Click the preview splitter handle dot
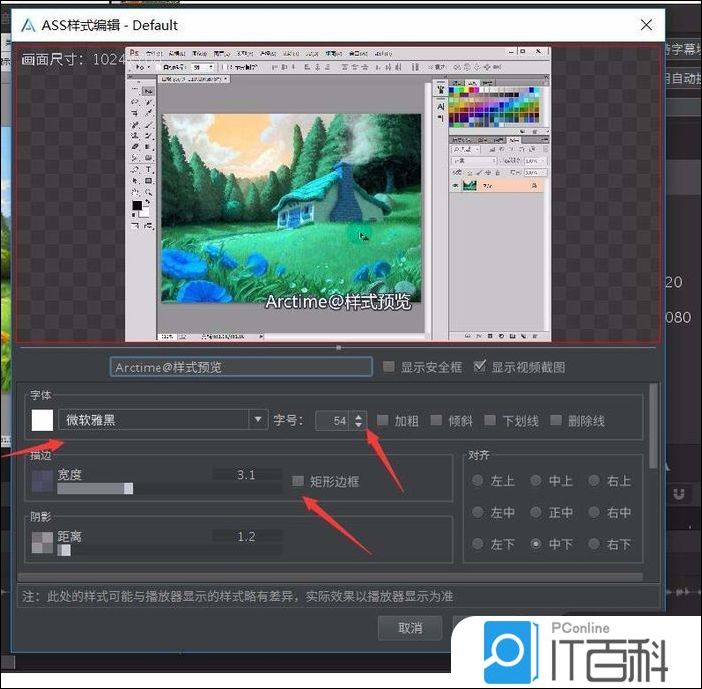The height and width of the screenshot is (689, 702). tap(338, 347)
